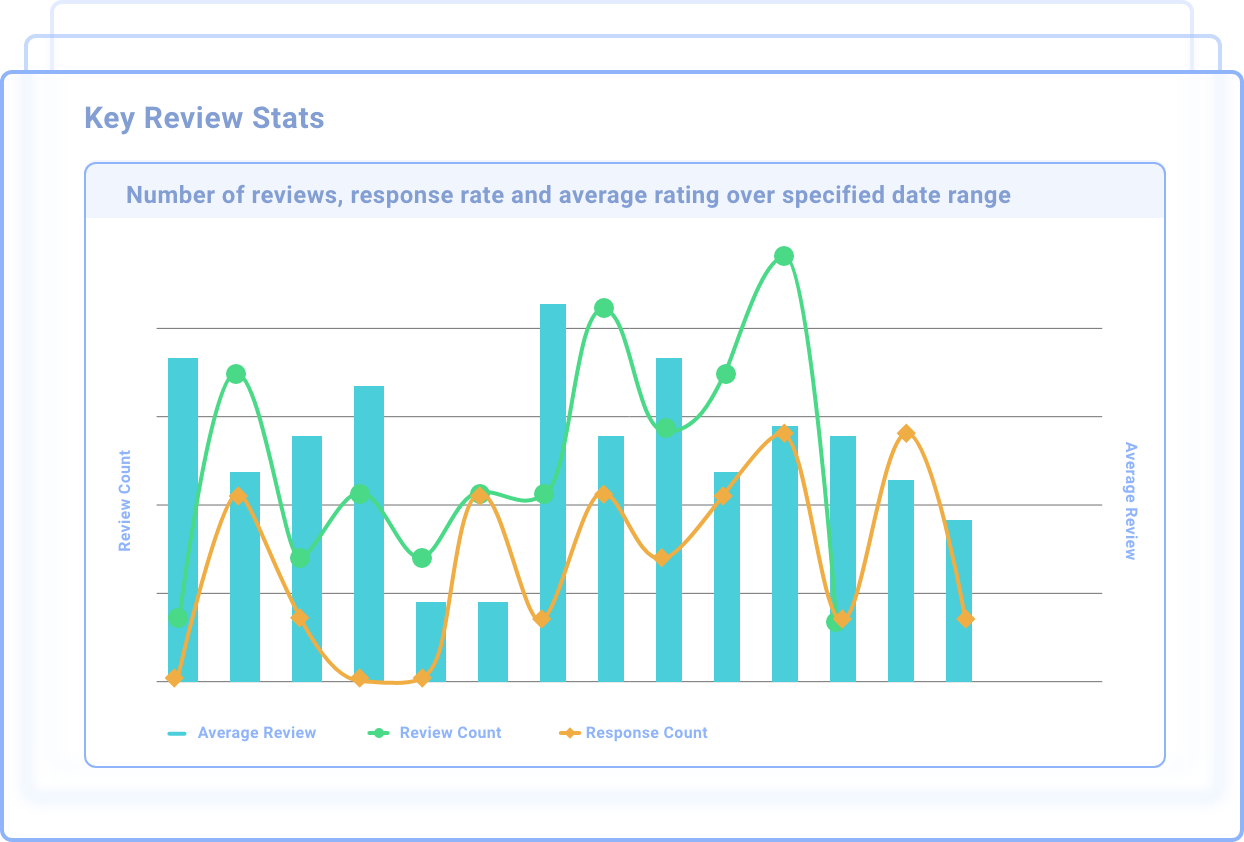Select the highest green Review Count point
1244x842 pixels.
(x=784, y=256)
